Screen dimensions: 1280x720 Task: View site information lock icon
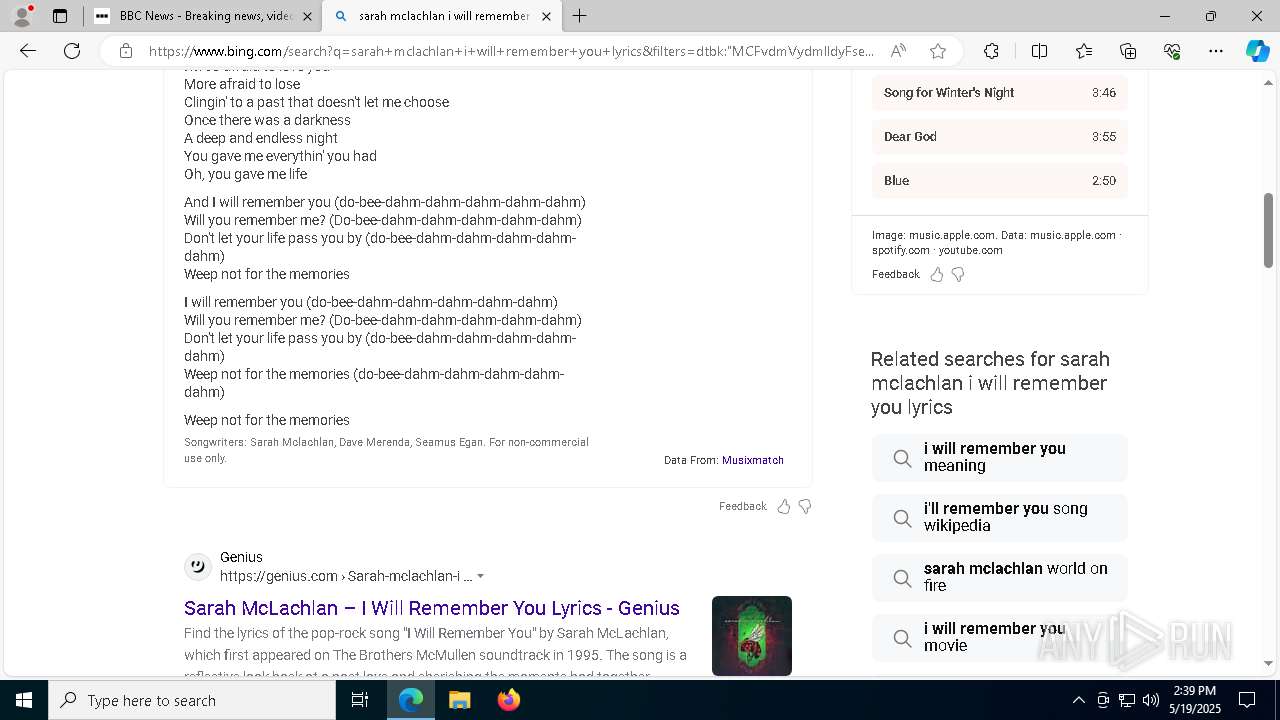(126, 51)
